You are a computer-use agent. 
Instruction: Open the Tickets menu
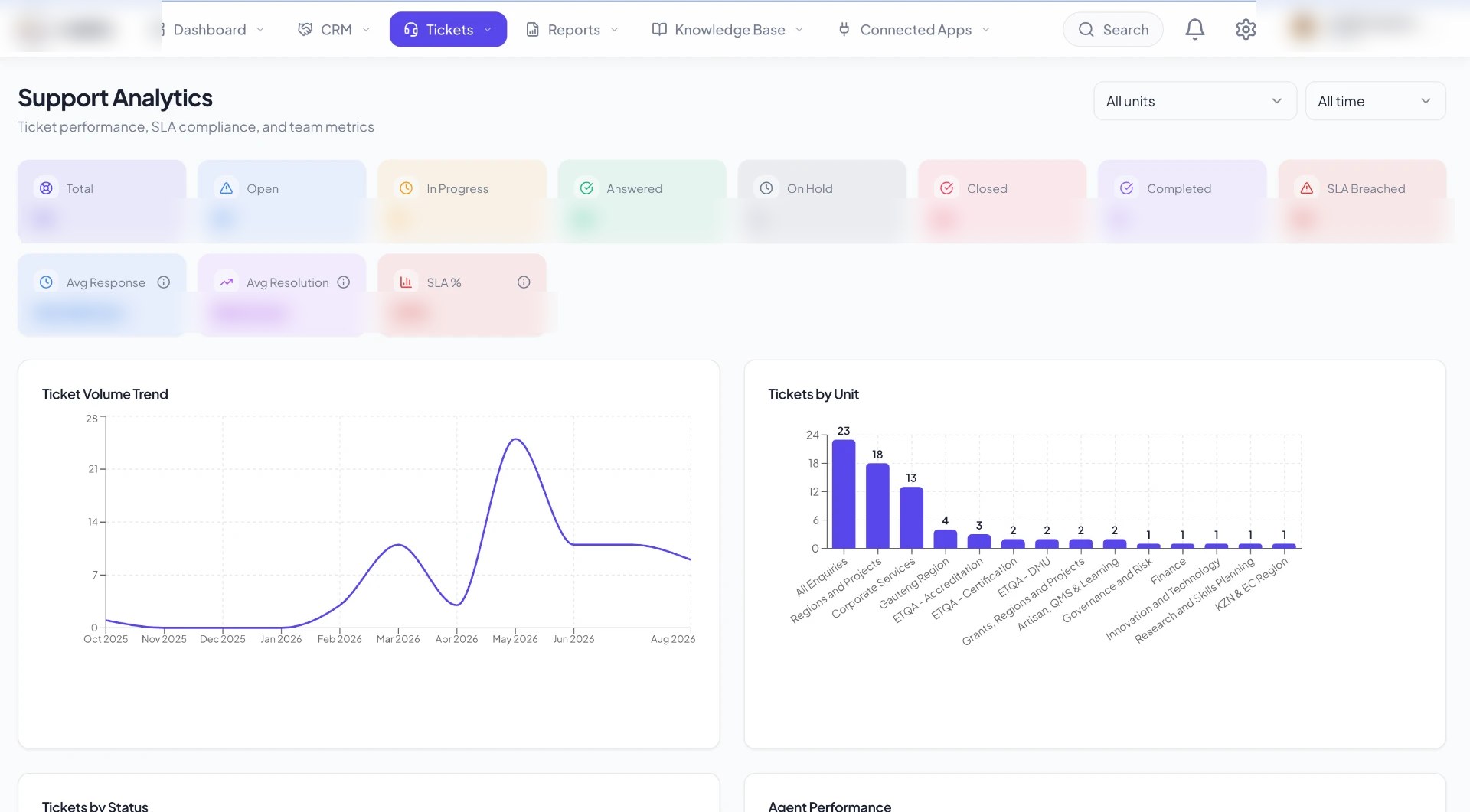[448, 29]
